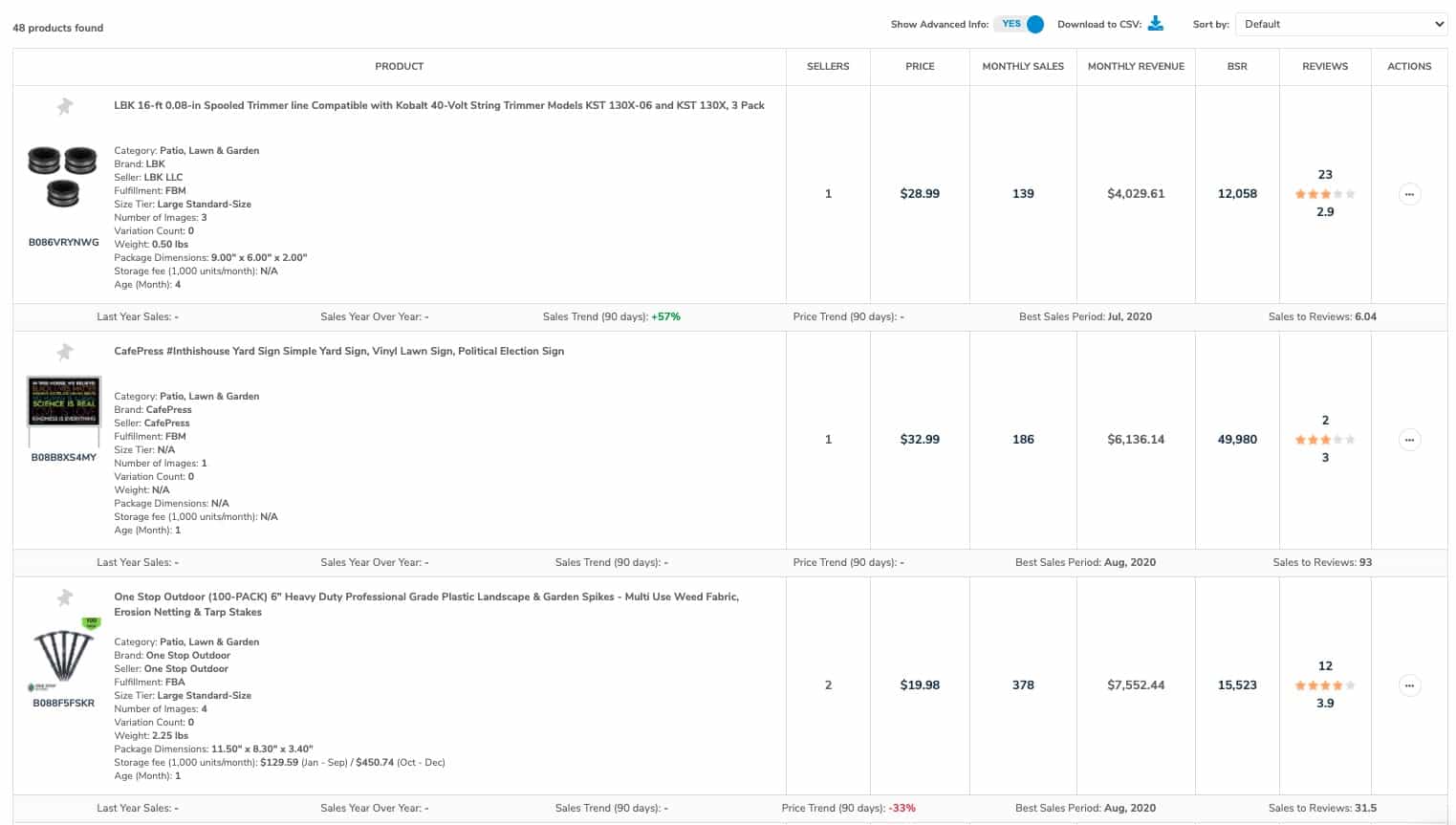Open actions menu for One Stop Outdoor spikes

click(1409, 685)
